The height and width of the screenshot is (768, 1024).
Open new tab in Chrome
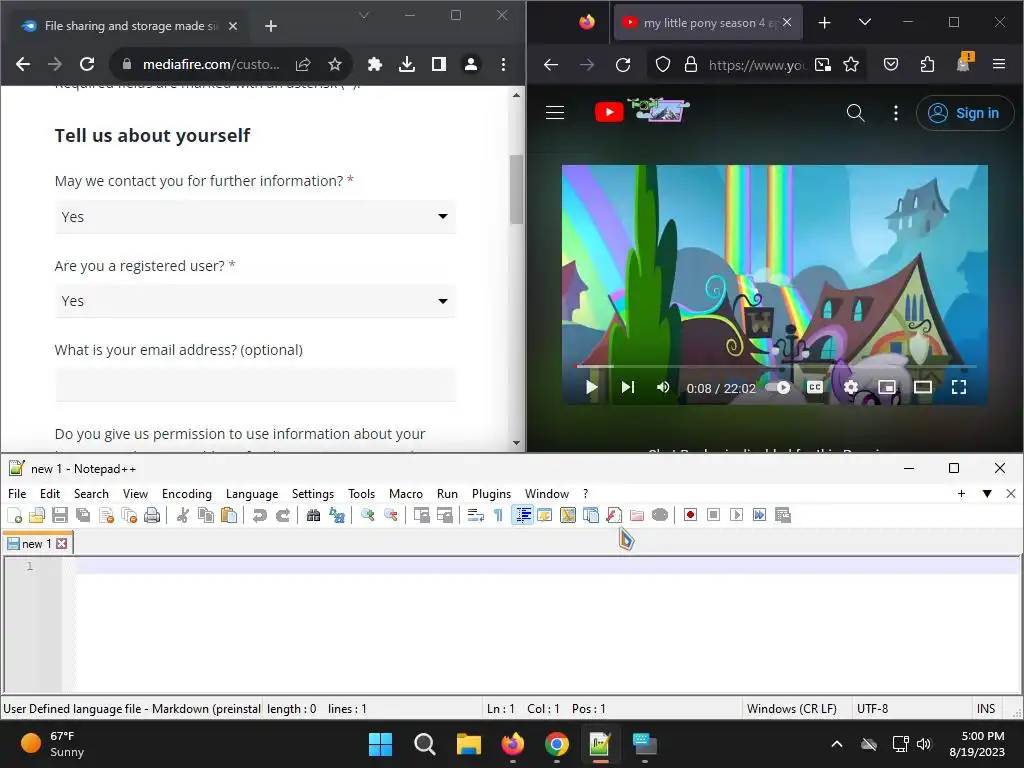click(271, 26)
